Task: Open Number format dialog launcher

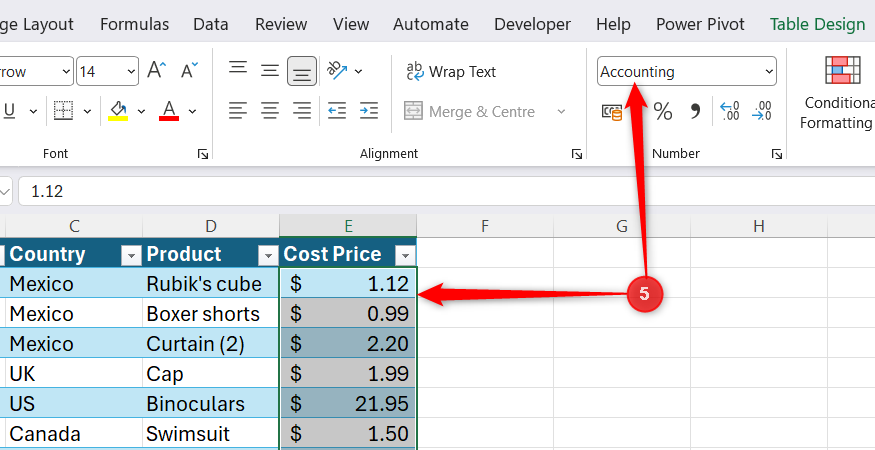Action: point(777,154)
